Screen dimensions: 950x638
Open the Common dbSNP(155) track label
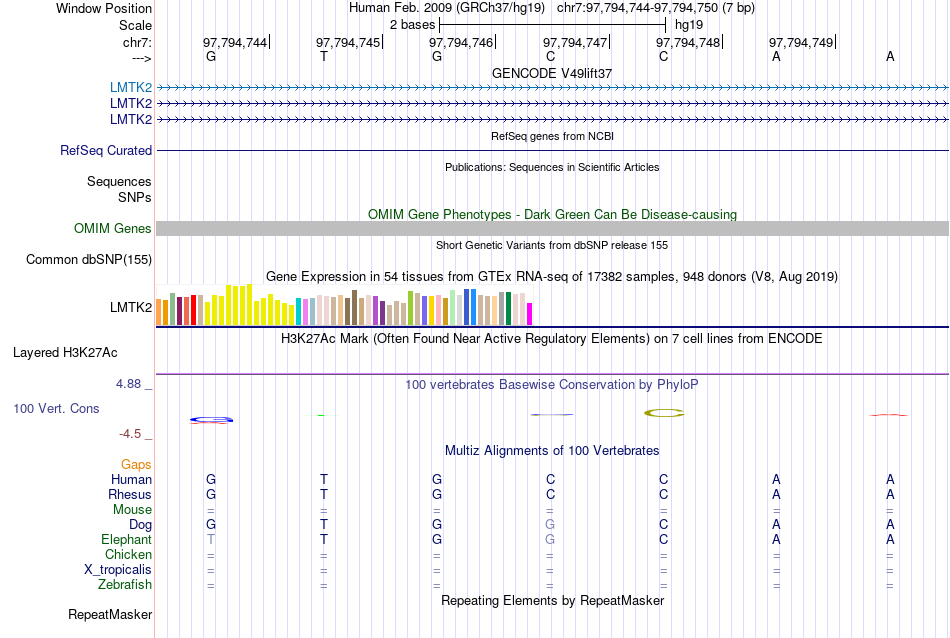[89, 259]
